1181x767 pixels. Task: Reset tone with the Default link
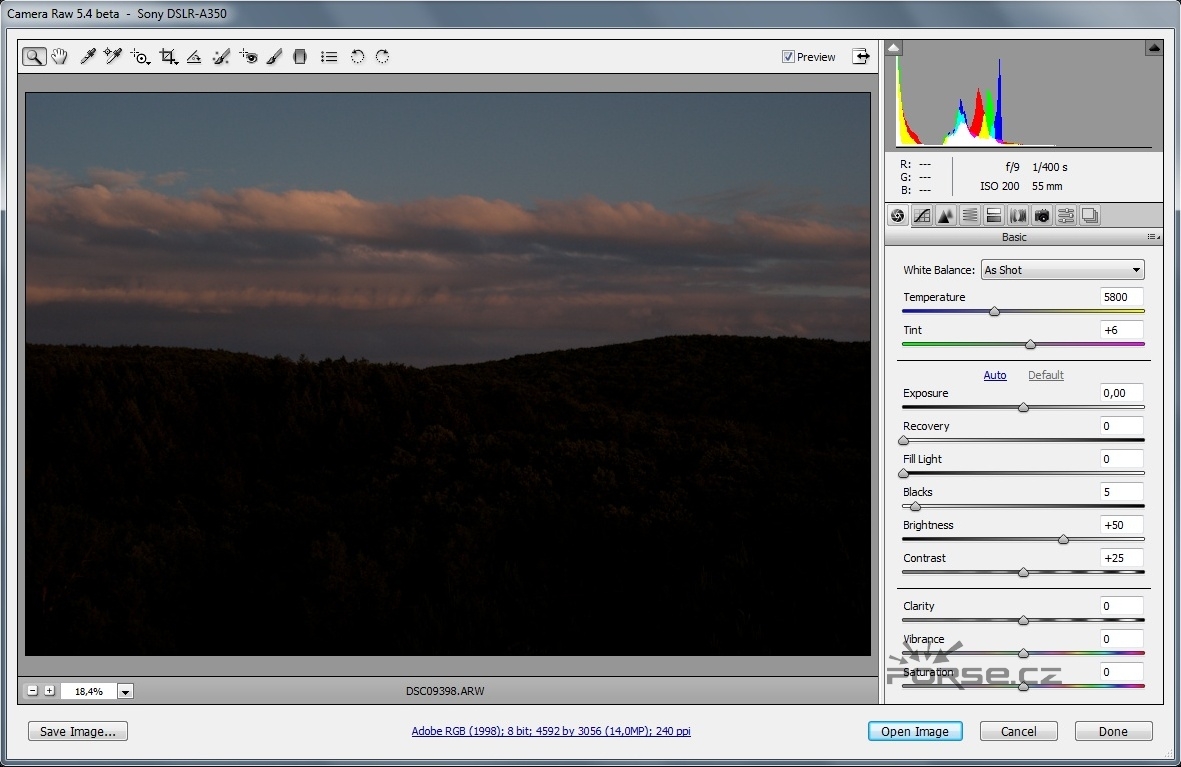(1045, 374)
